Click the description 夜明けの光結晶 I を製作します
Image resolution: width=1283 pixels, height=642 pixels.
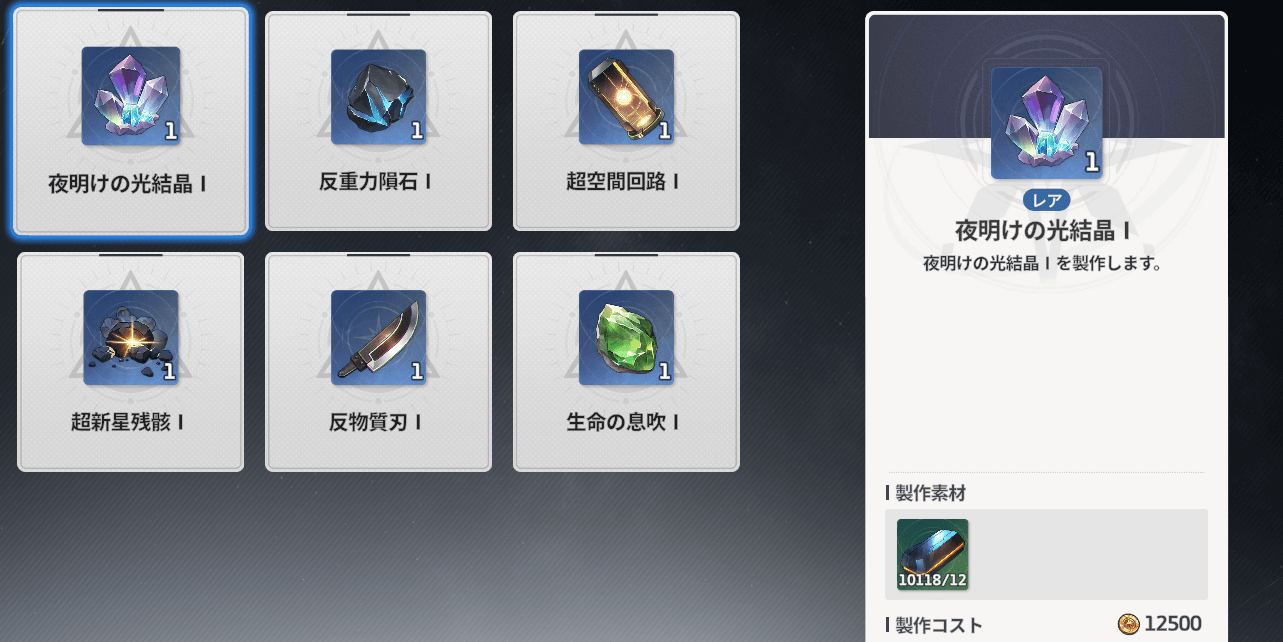(1042, 265)
